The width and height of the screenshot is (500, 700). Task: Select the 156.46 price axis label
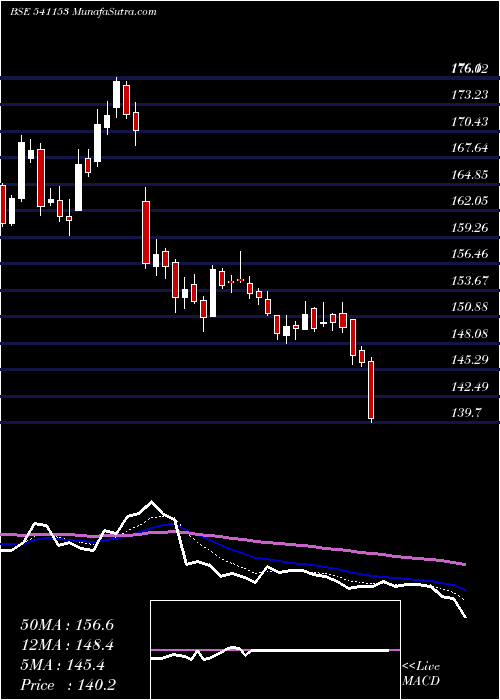[x=470, y=254]
